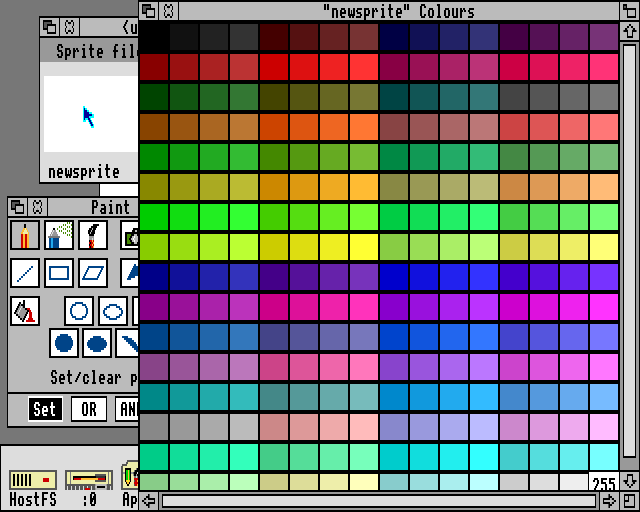Viewport: 640px width, 512px height.
Task: Enable the OR plot mode
Action: [x=89, y=409]
